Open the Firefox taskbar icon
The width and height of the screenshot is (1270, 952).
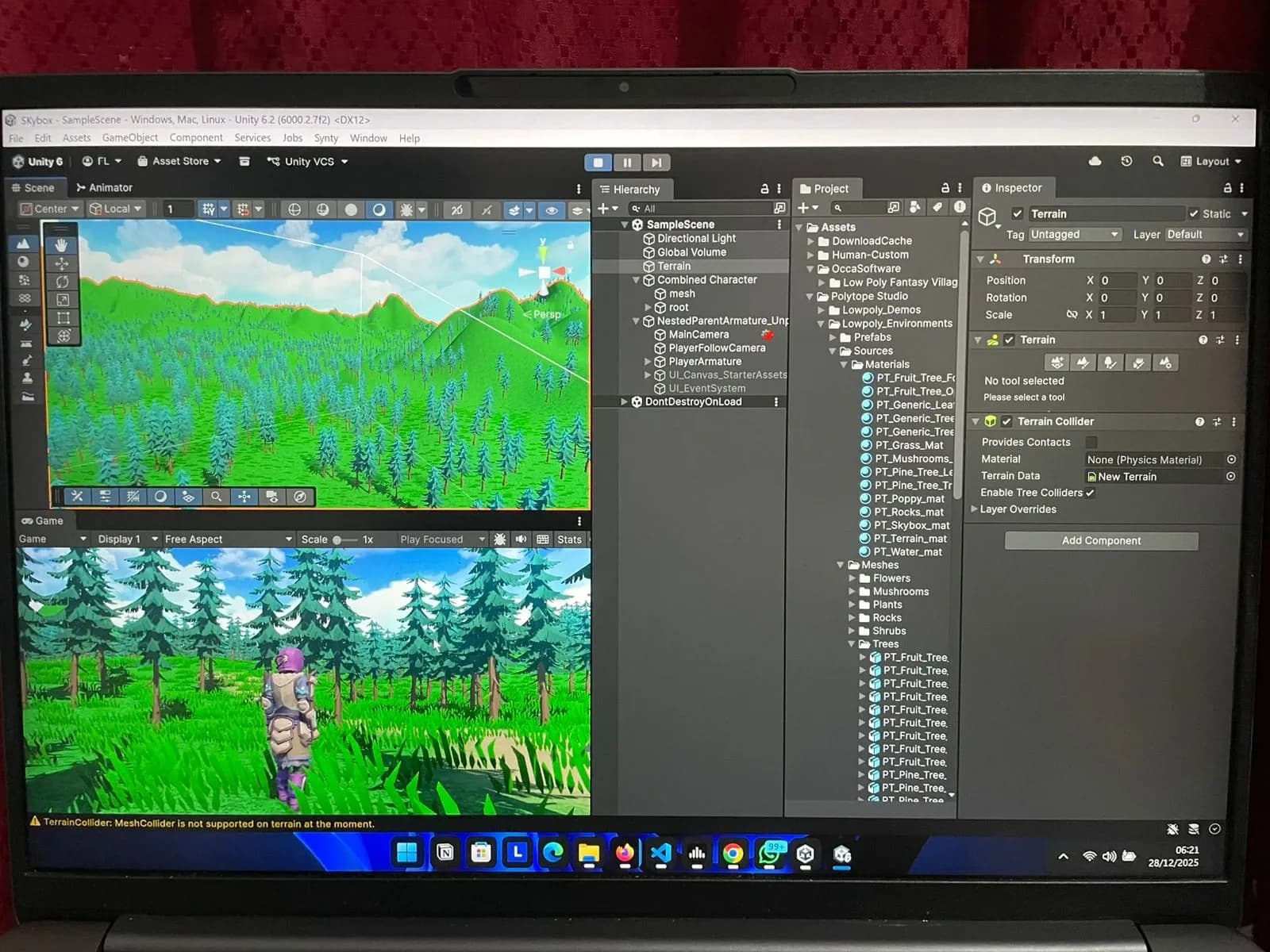click(625, 854)
